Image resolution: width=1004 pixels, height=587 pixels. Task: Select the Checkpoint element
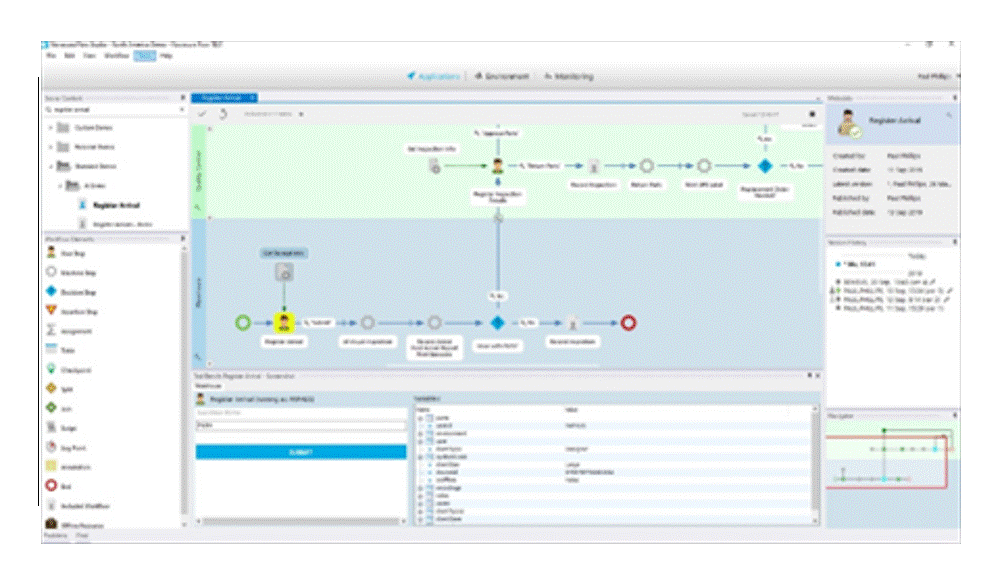(68, 370)
